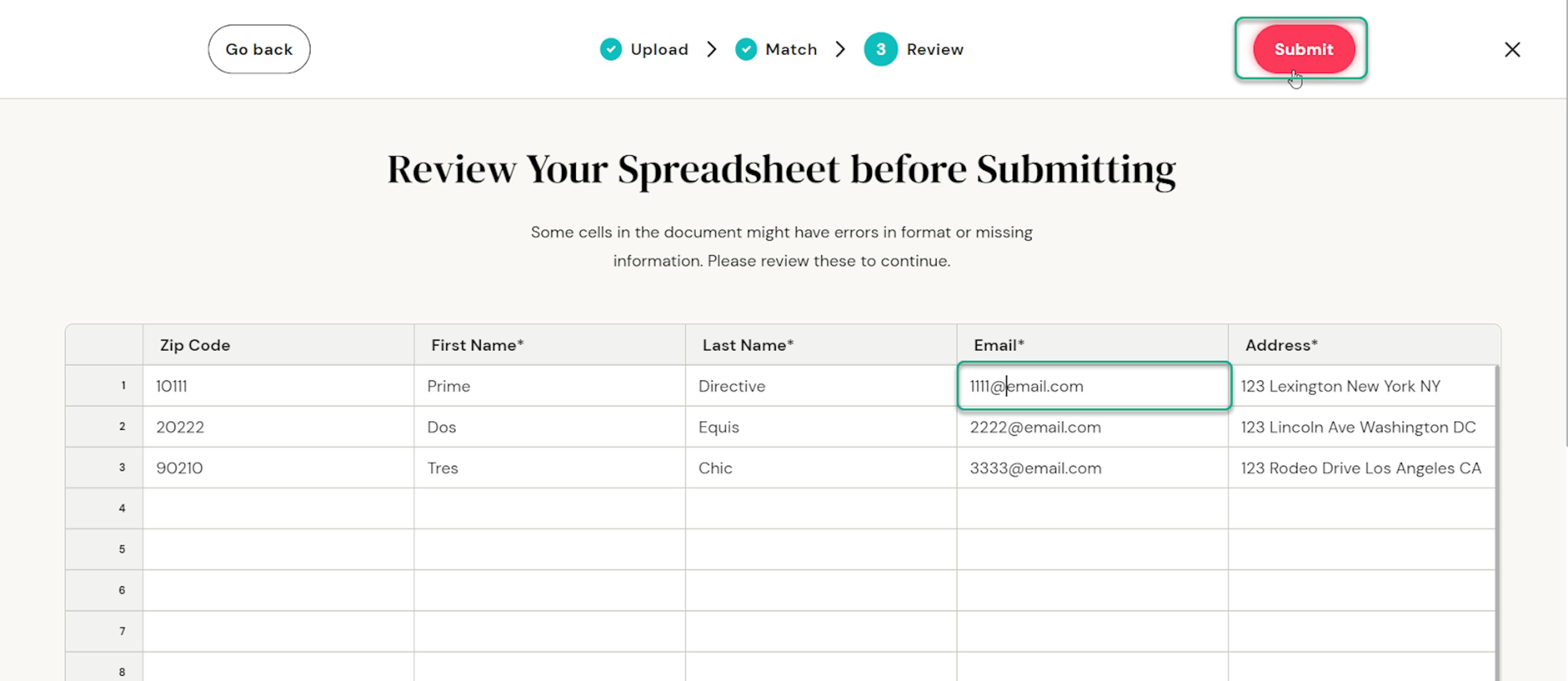Click the Match step checkmark icon

(746, 49)
